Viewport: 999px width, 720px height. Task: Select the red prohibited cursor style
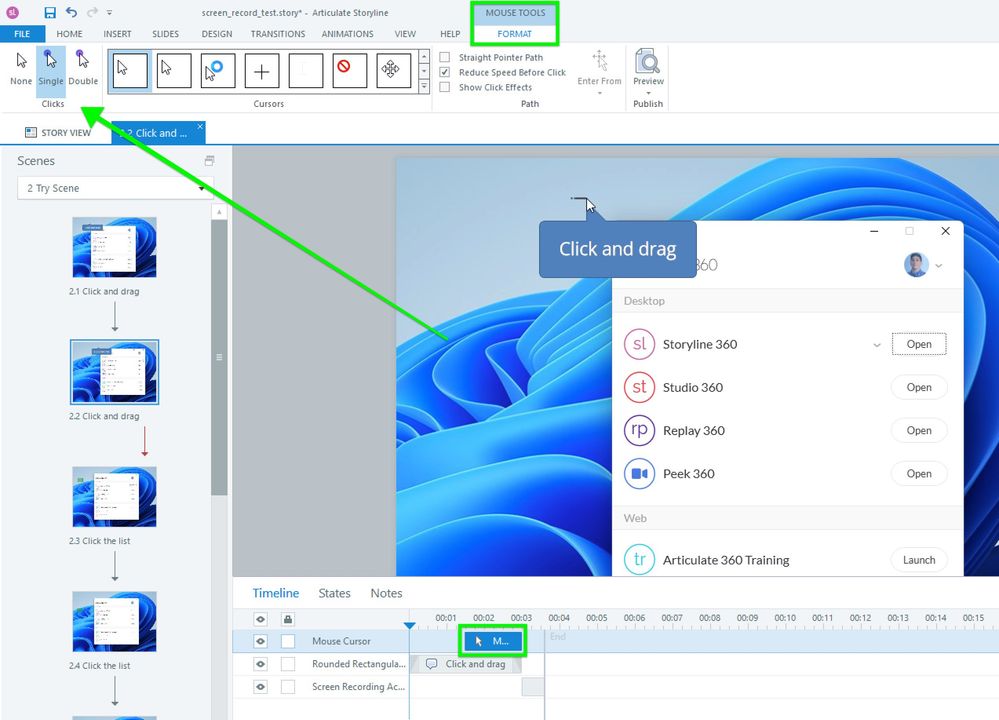(x=342, y=71)
